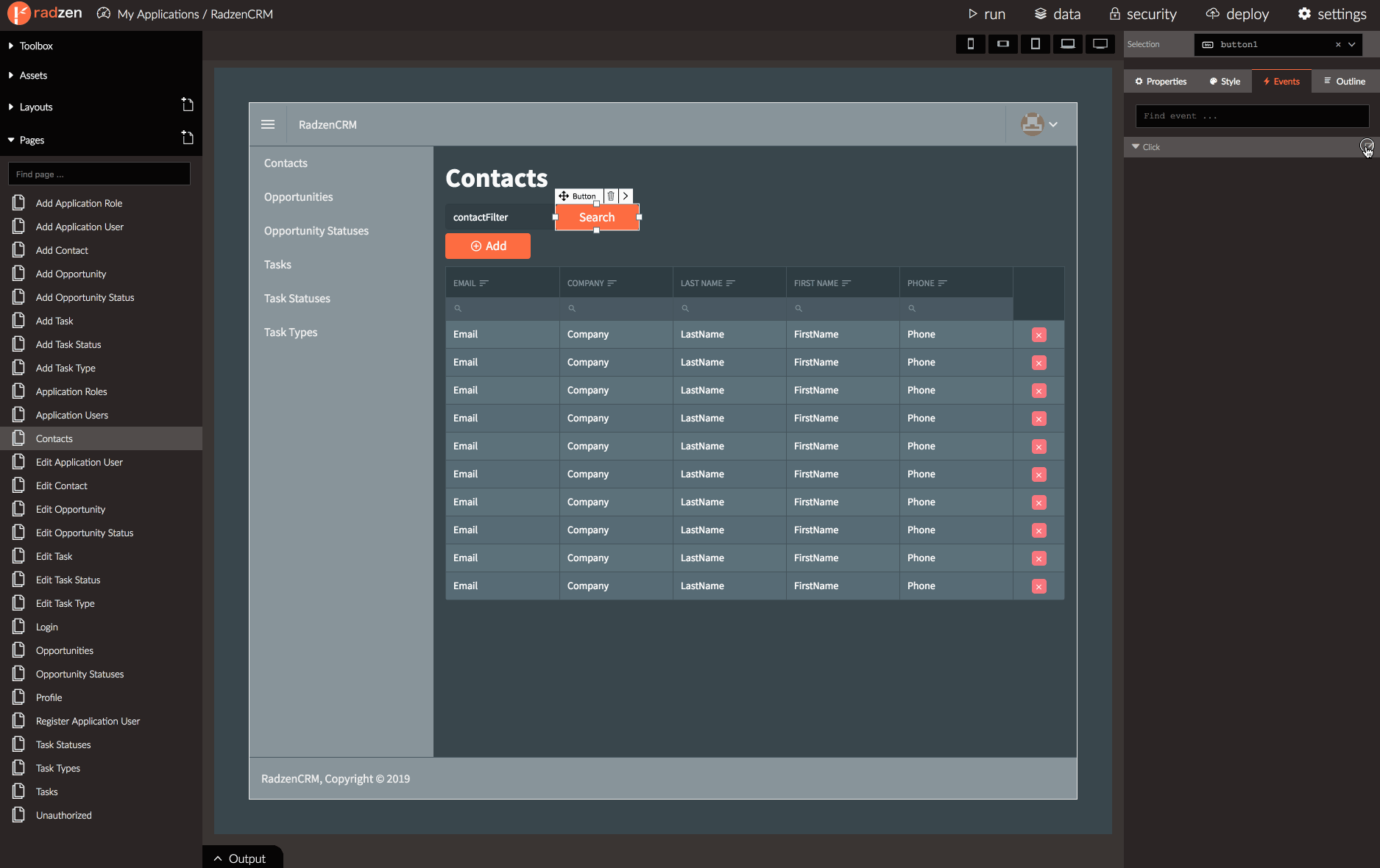Open the Profile page
The width and height of the screenshot is (1380, 868).
tap(49, 697)
